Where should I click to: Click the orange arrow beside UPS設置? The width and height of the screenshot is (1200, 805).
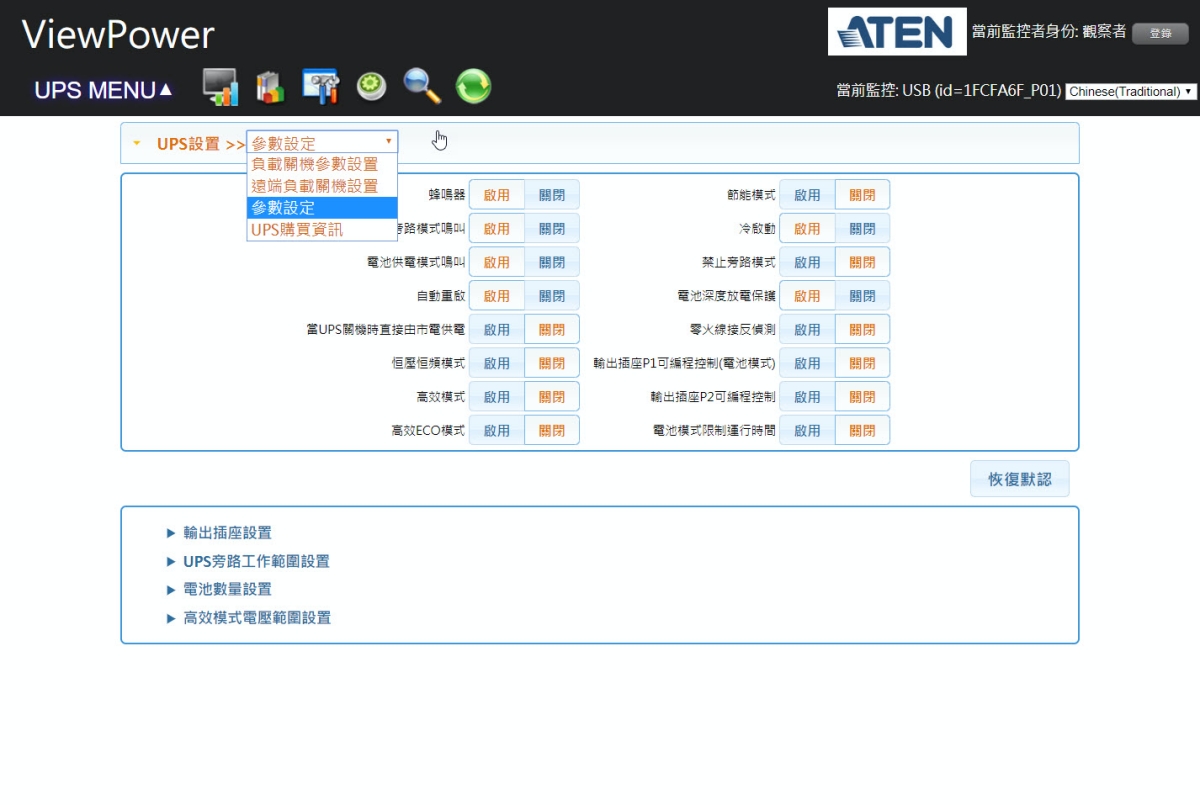(x=137, y=143)
